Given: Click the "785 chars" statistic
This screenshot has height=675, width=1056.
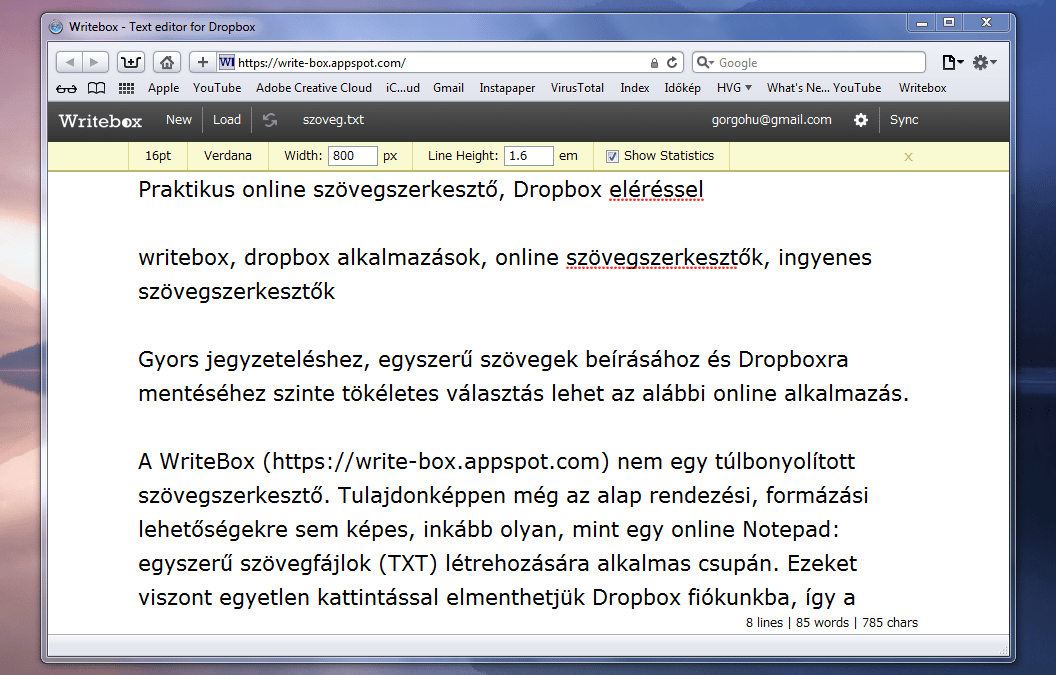Looking at the screenshot, I should (890, 622).
